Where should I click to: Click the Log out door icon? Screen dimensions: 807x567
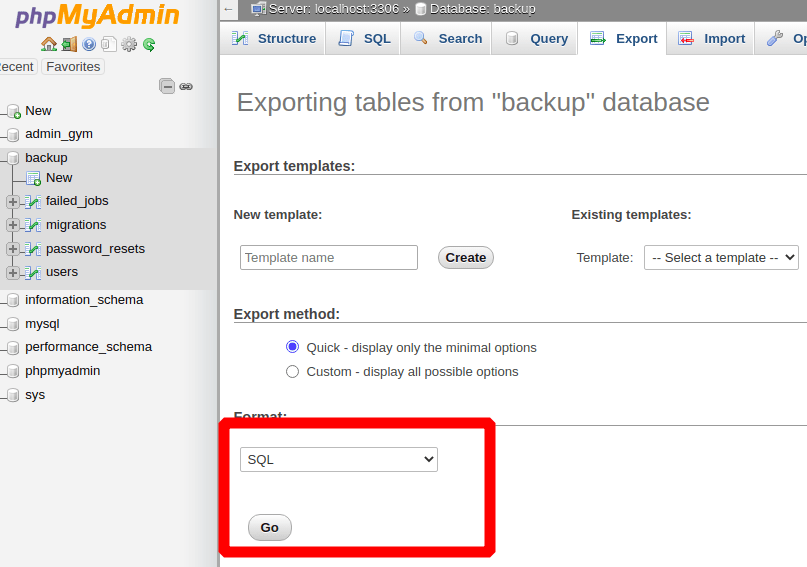click(x=69, y=44)
